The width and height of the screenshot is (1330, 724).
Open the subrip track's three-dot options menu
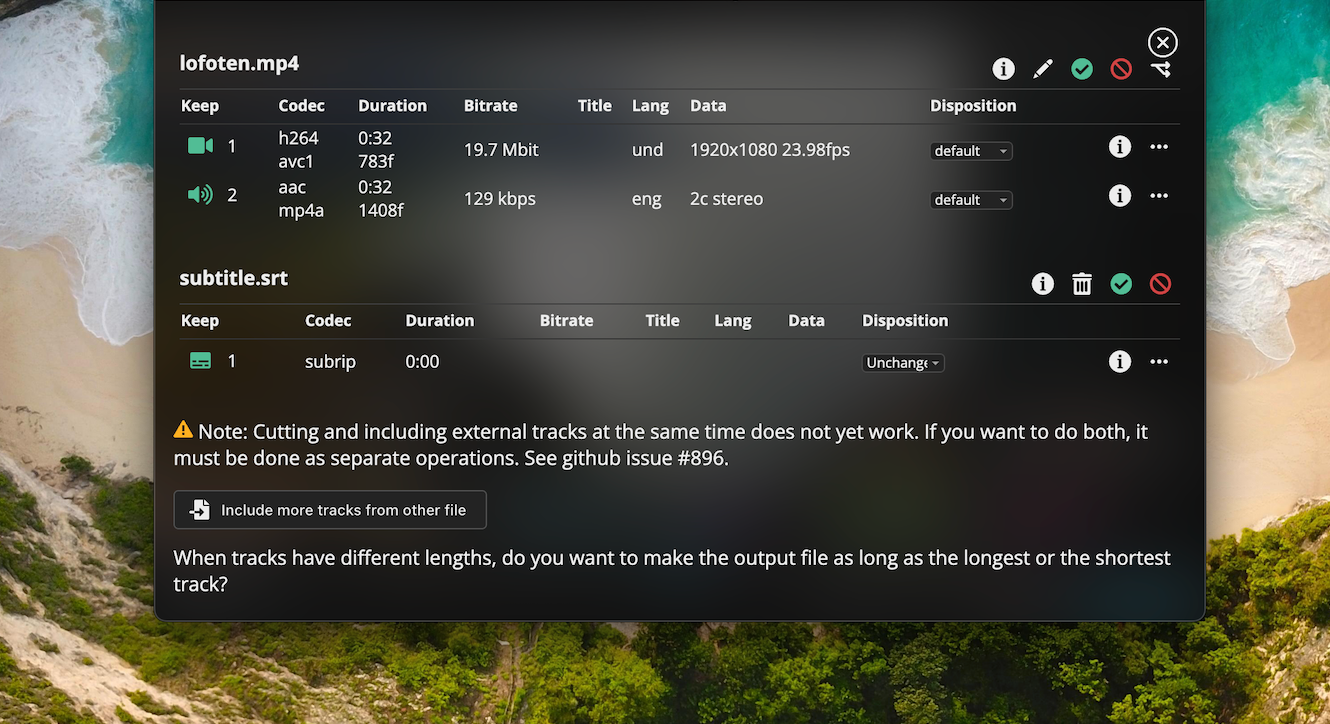[x=1159, y=361]
